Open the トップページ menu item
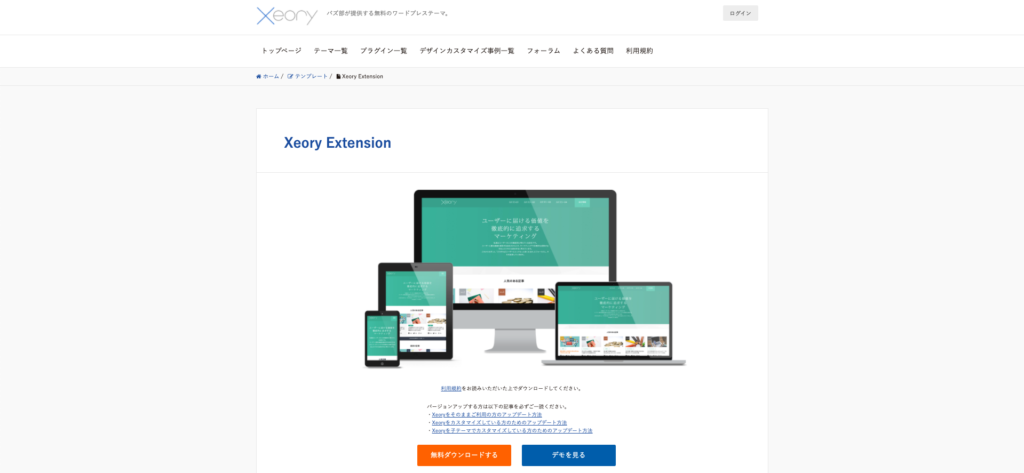The width and height of the screenshot is (1024, 473). (x=281, y=51)
